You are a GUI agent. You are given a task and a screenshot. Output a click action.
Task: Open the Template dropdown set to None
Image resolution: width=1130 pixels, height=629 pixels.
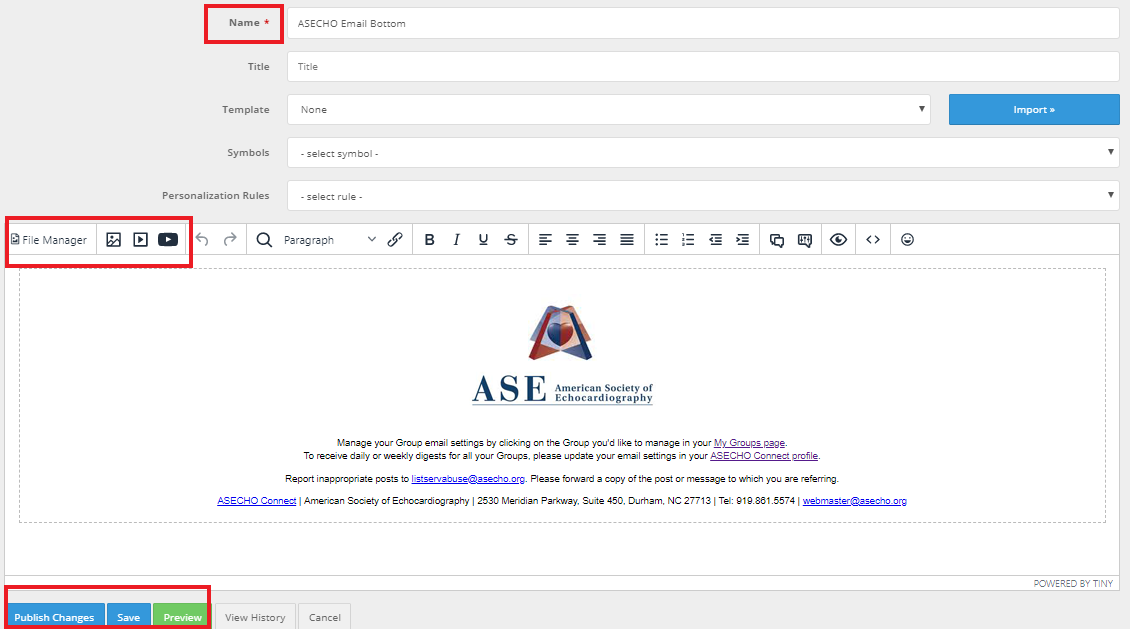coord(608,110)
